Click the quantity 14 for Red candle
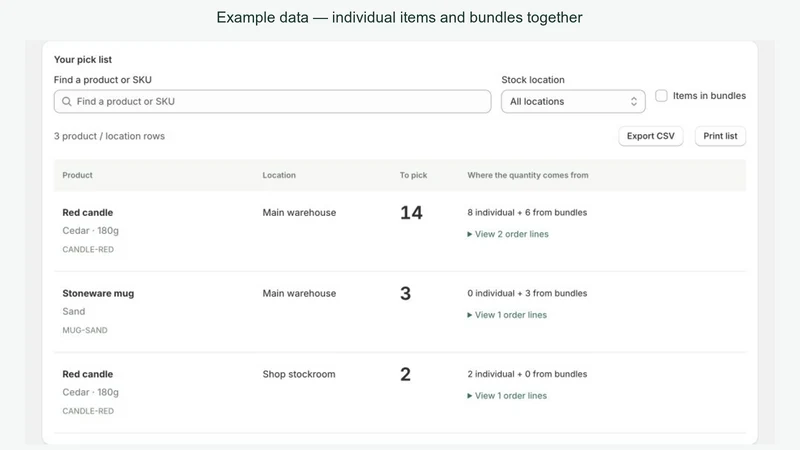800x450 pixels. [411, 213]
